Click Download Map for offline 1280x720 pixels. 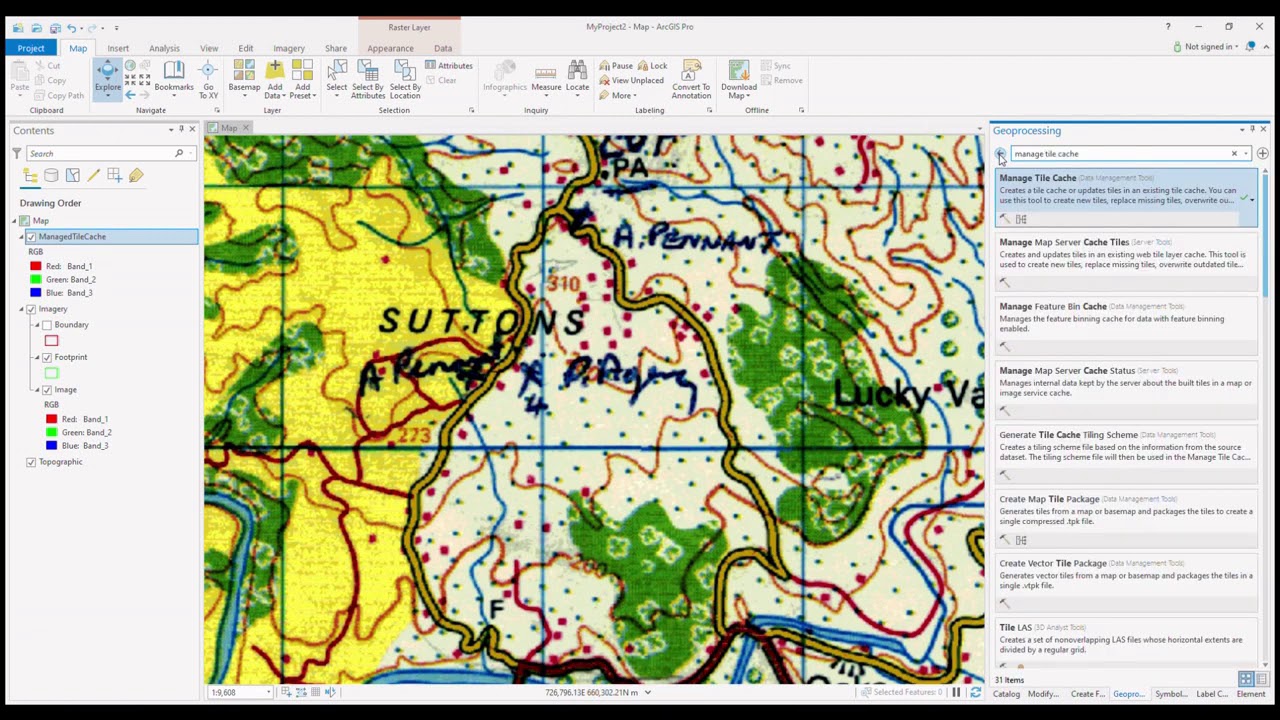click(739, 77)
